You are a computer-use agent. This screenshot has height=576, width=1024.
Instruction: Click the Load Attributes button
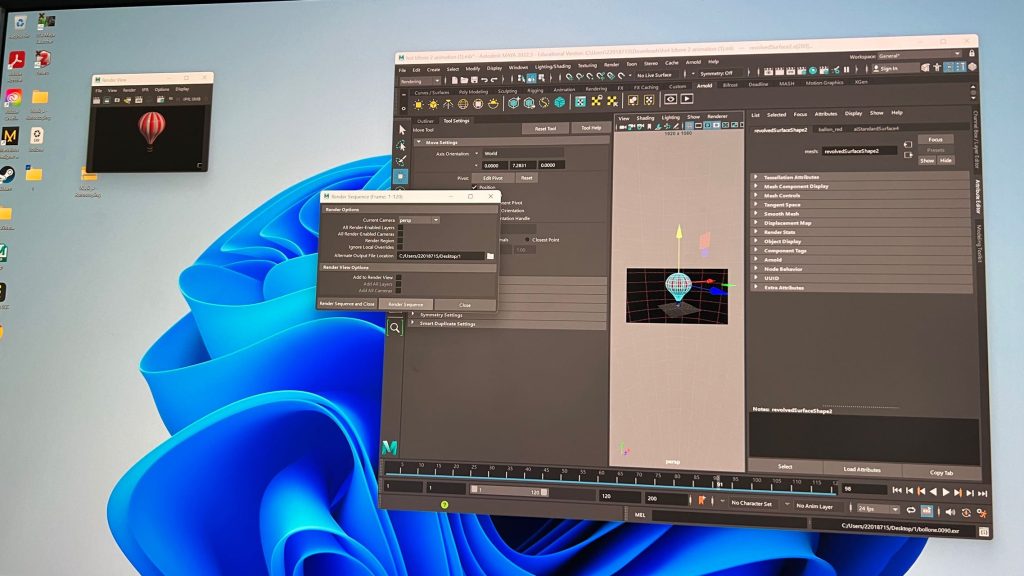(862, 469)
